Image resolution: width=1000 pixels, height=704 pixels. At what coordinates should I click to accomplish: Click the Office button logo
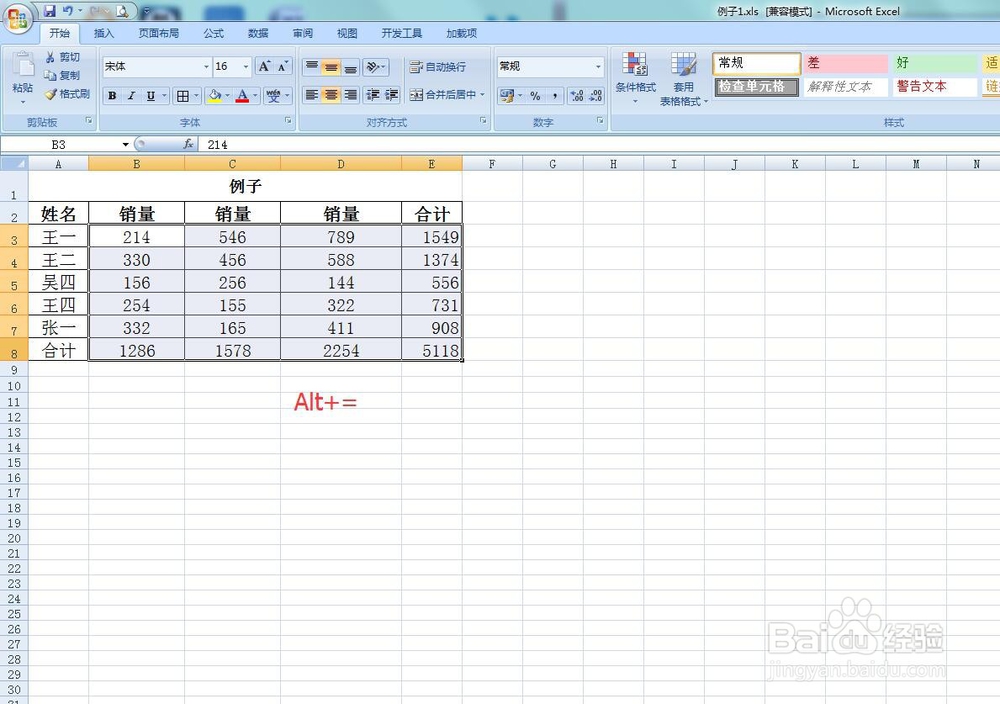click(17, 17)
